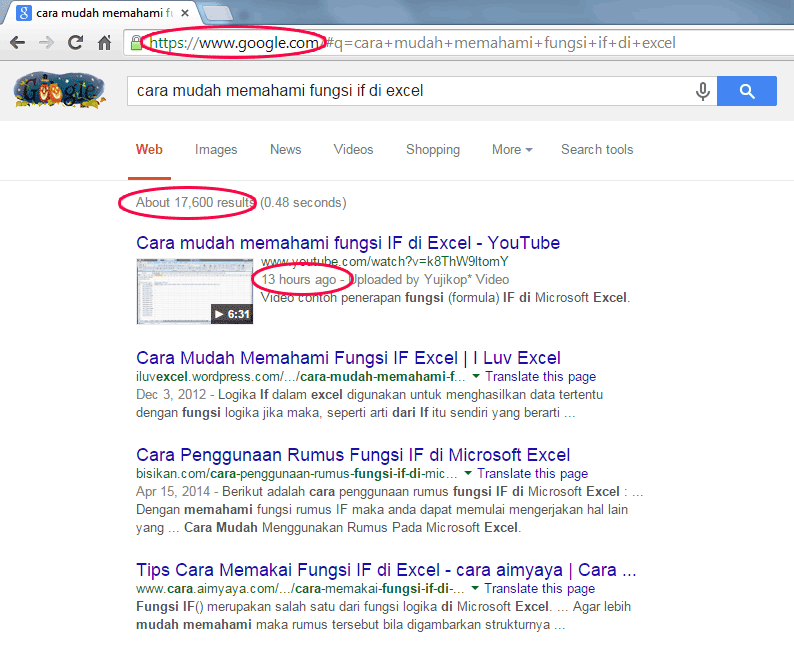Click the 'Dec 3, 2012' snippet date
This screenshot has width=794, height=660.
171,395
